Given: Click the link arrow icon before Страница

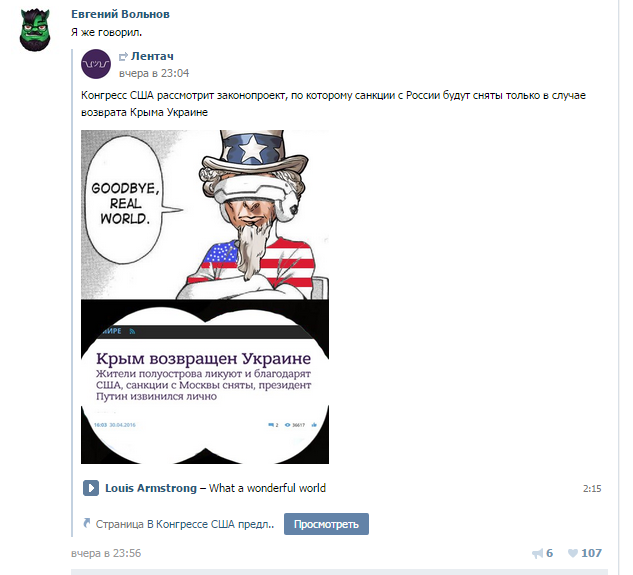Looking at the screenshot, I should 86,523.
